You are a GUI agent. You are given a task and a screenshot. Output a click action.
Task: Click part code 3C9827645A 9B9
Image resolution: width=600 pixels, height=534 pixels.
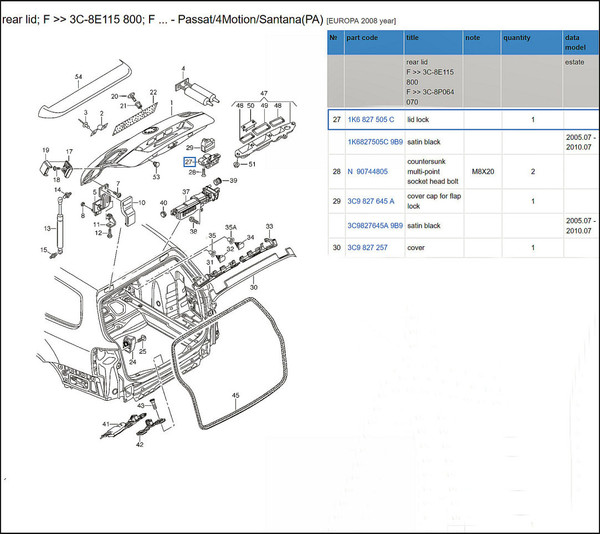pos(374,225)
